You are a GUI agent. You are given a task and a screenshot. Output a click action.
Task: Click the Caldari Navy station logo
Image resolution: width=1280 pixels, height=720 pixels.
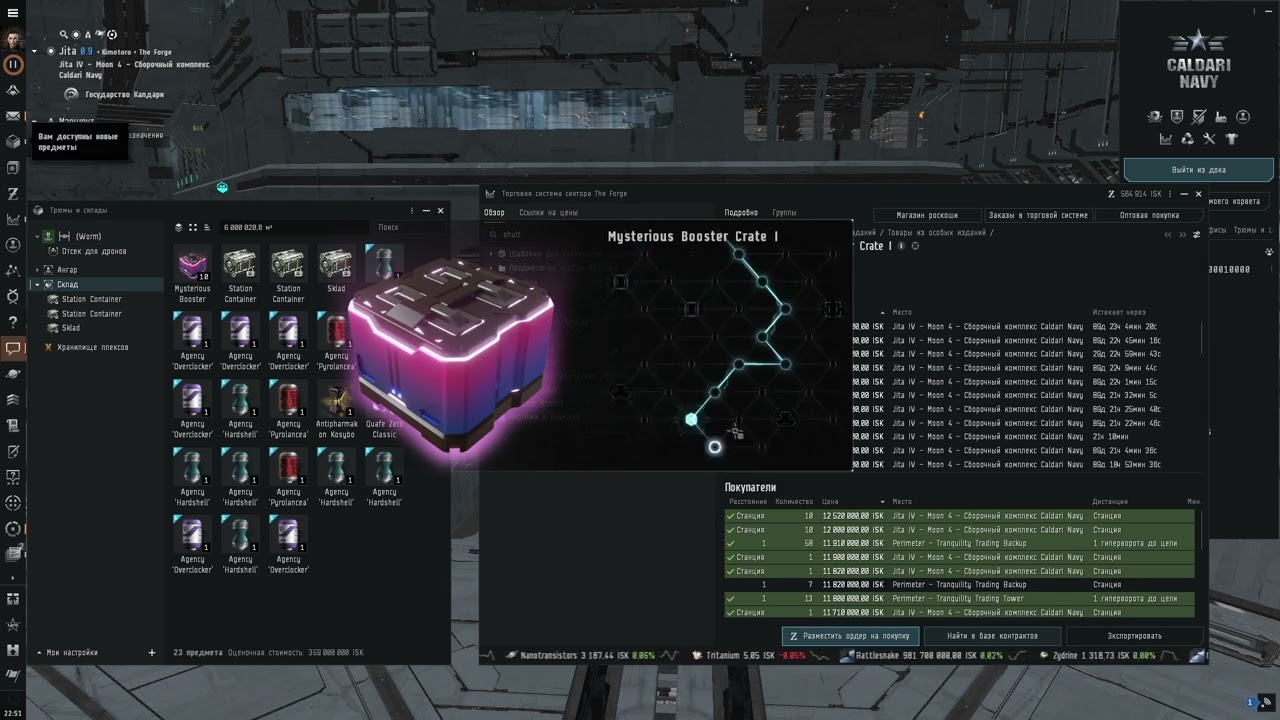click(1198, 59)
